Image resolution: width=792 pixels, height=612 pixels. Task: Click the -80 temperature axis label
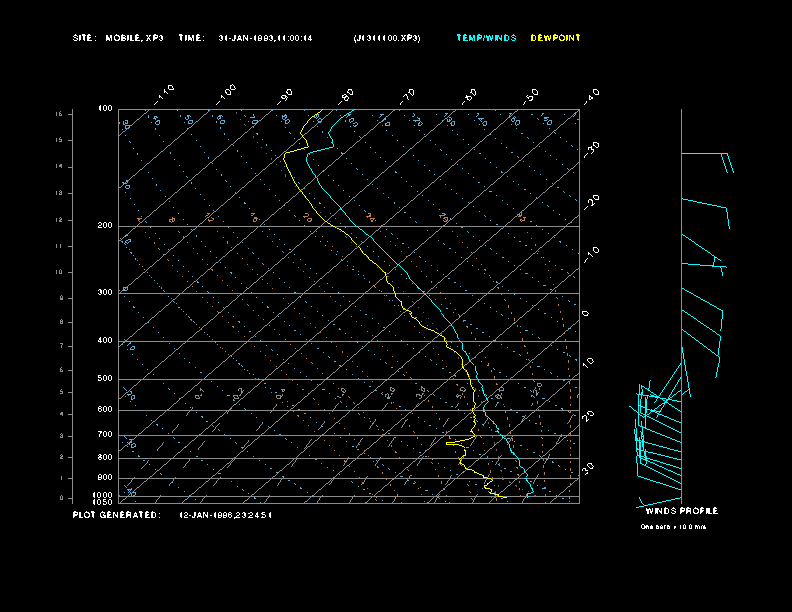coord(346,96)
